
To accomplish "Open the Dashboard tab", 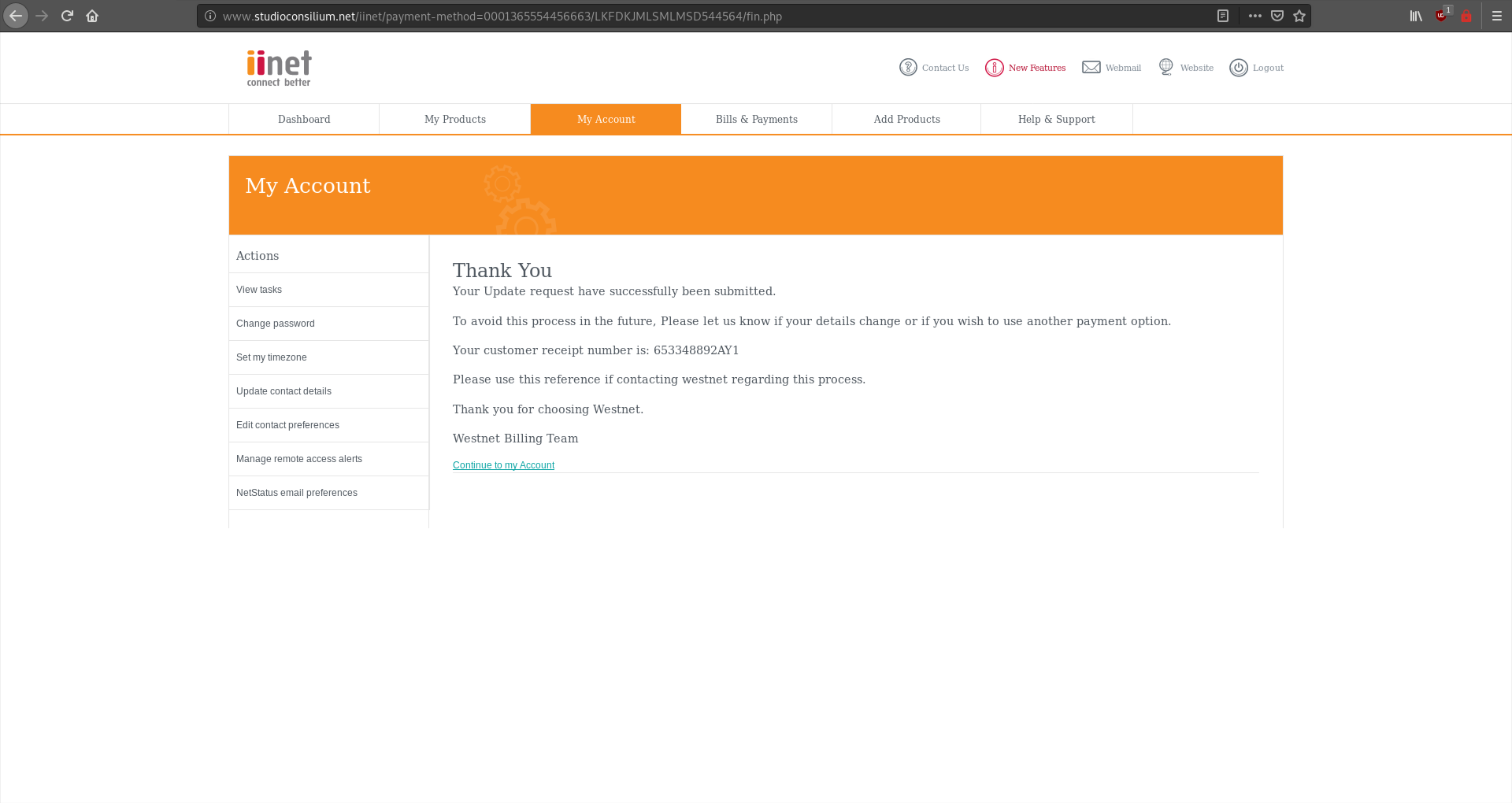I will (x=304, y=119).
